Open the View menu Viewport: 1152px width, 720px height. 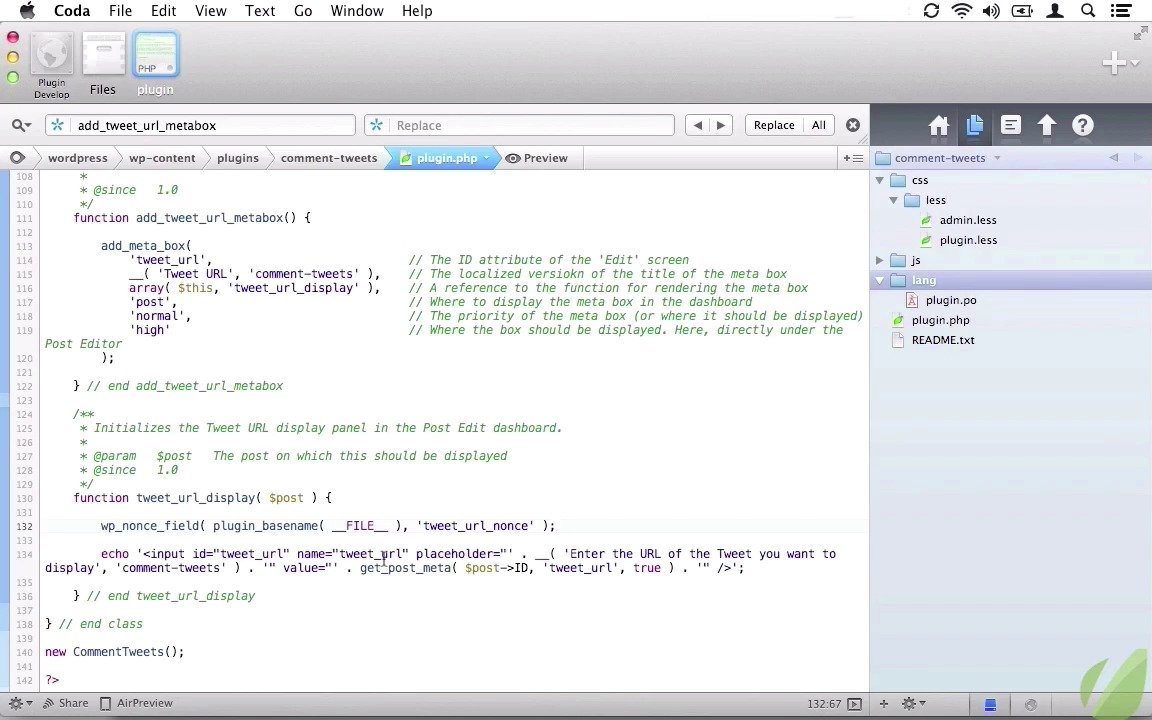point(210,11)
